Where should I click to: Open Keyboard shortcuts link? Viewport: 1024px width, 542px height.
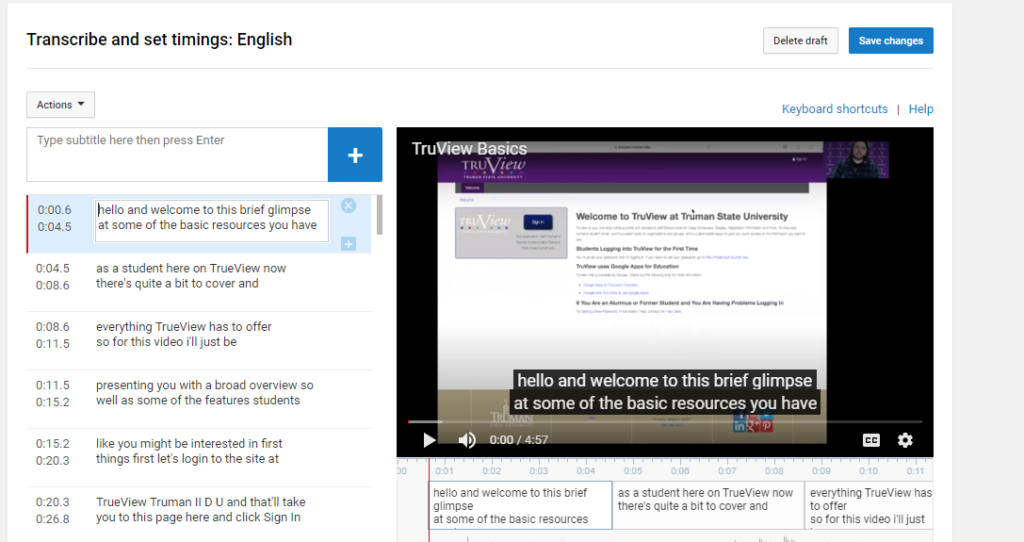835,109
